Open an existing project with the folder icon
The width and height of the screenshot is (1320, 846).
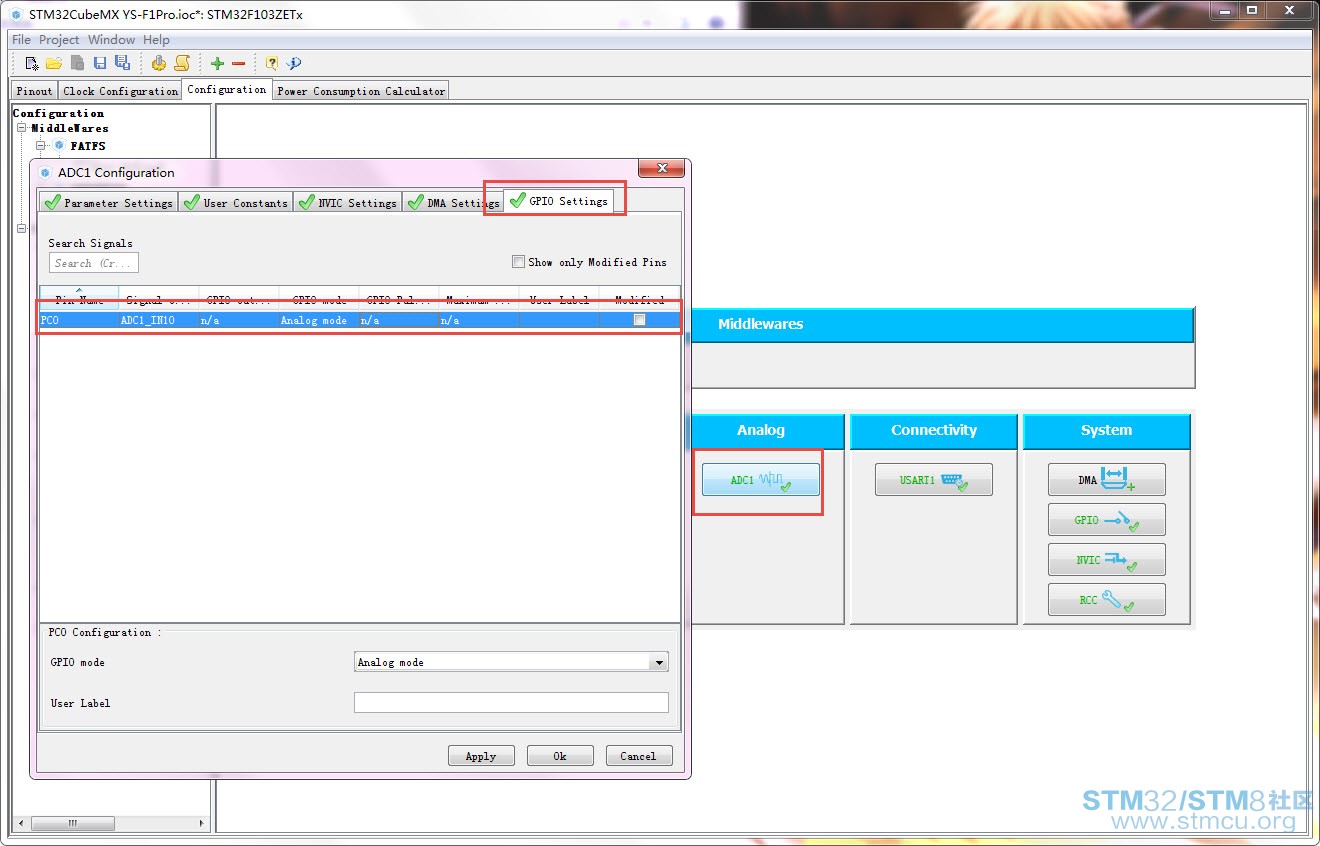pos(54,63)
